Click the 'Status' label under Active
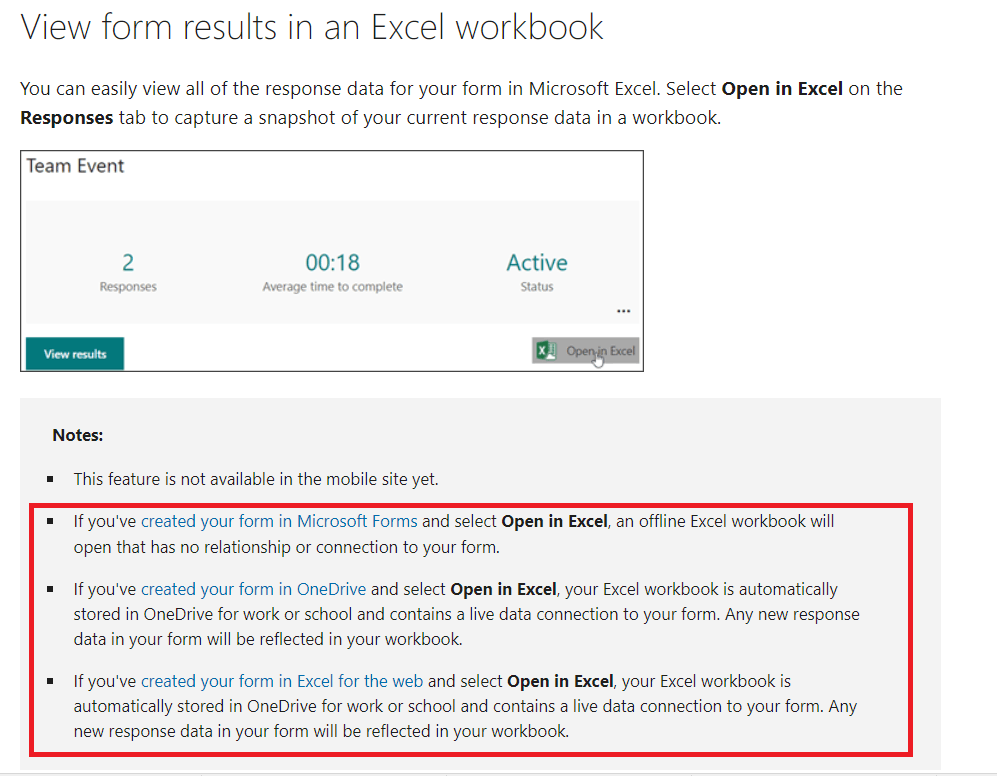This screenshot has height=776, width=997. (537, 287)
